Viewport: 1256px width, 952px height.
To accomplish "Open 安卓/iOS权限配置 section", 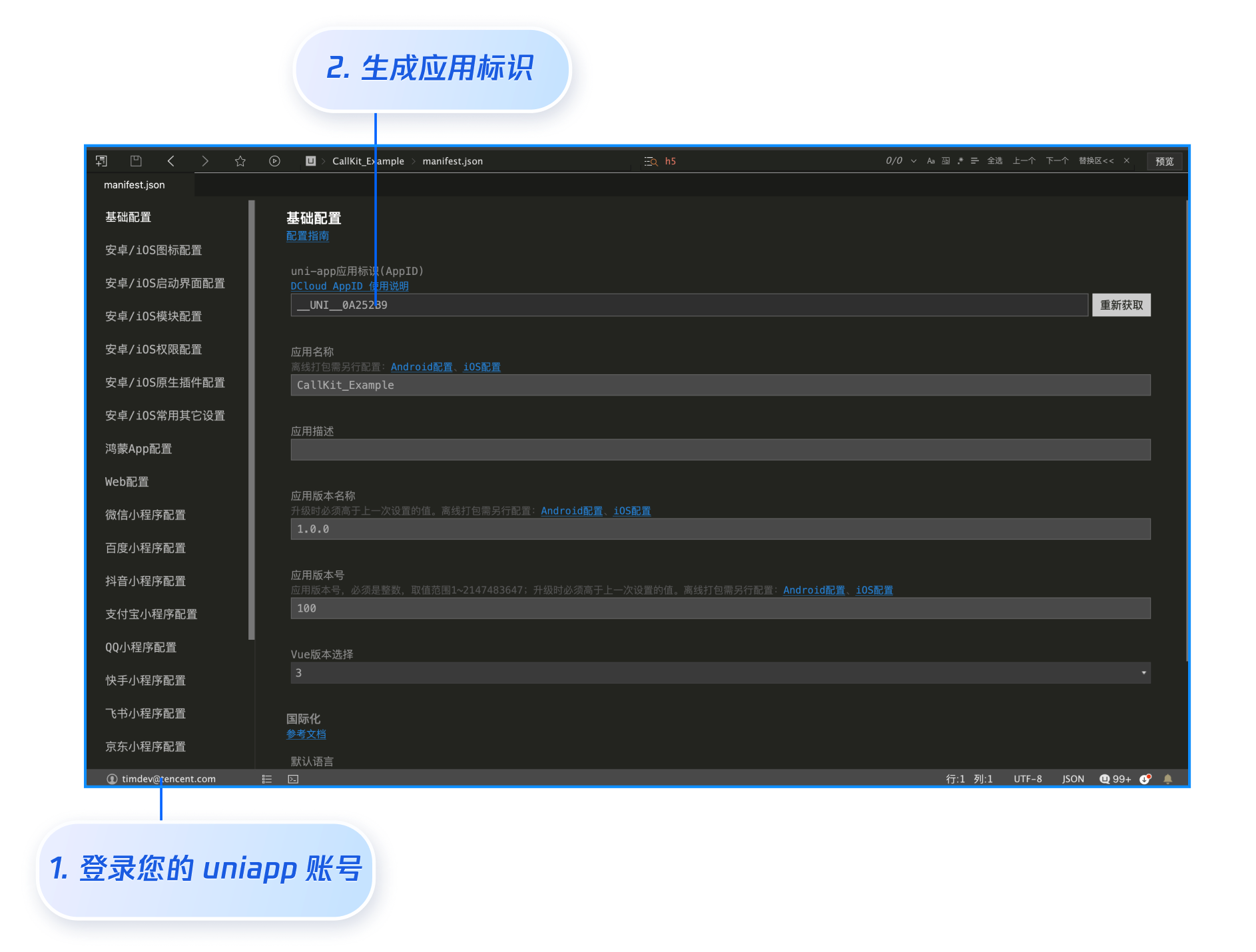I will point(153,350).
